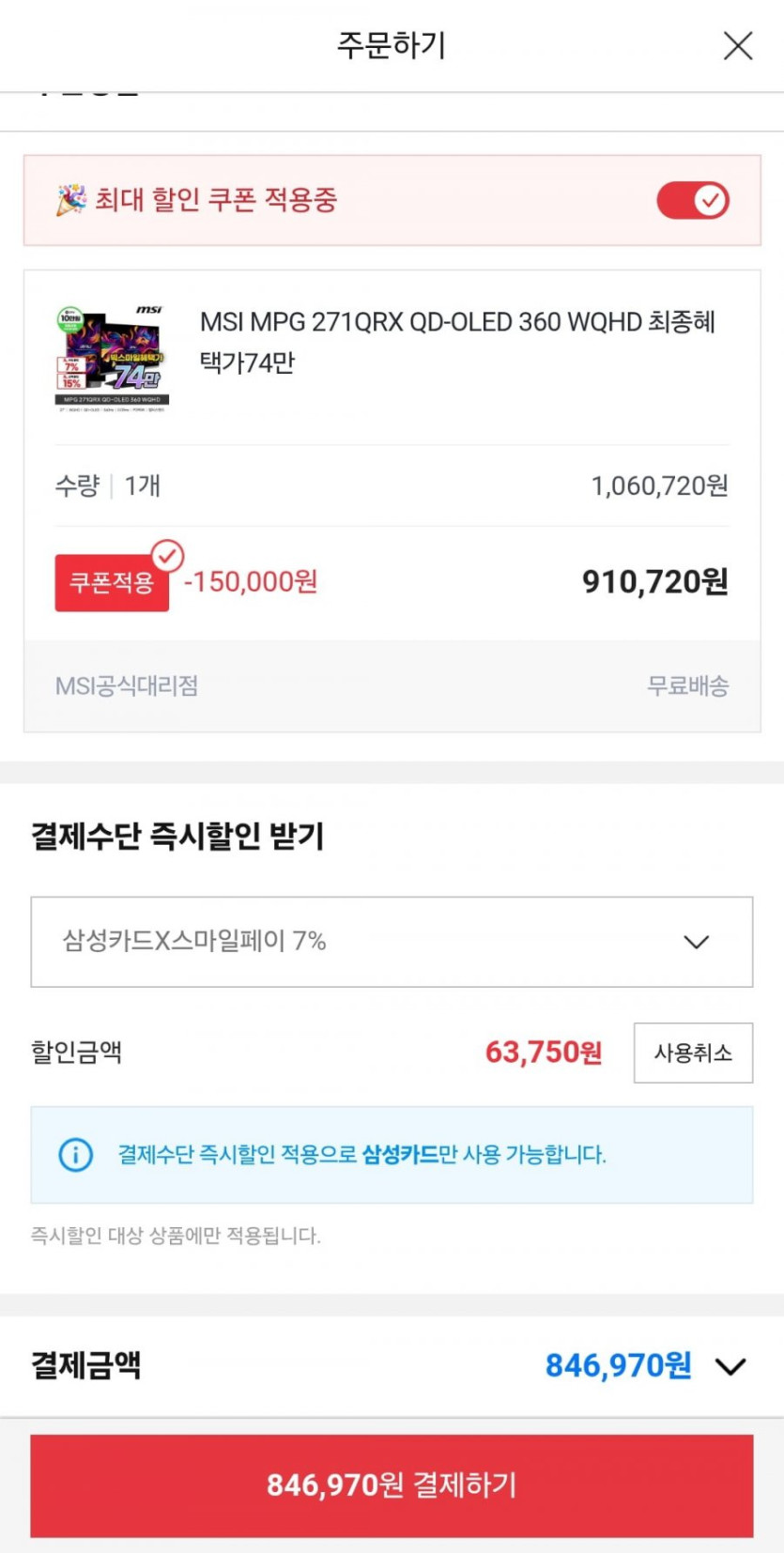The height and width of the screenshot is (1553, 784).
Task: Tap the blue 846,970원 total amount
Action: coord(618,1366)
